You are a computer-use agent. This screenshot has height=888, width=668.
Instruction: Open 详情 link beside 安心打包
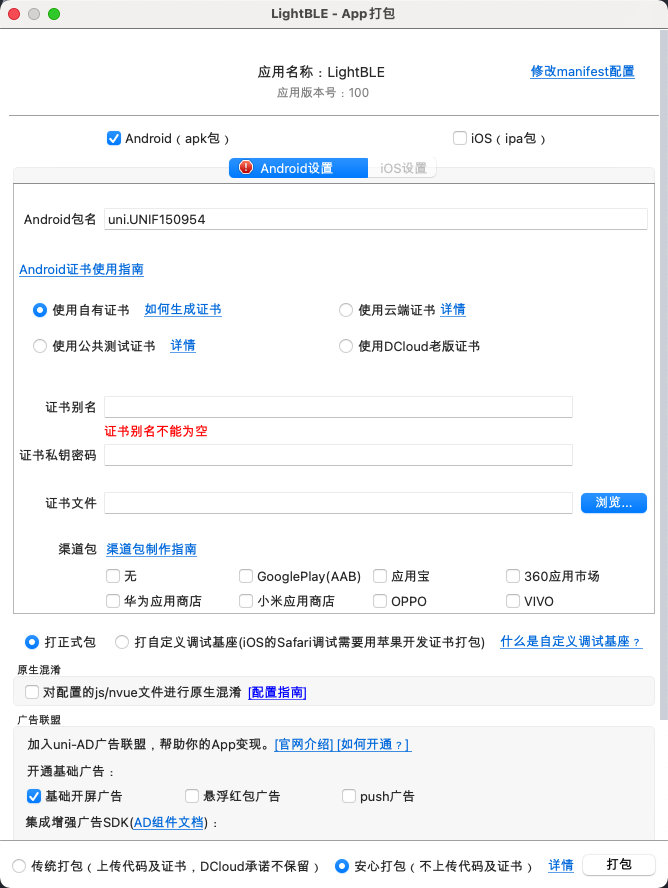[x=561, y=866]
